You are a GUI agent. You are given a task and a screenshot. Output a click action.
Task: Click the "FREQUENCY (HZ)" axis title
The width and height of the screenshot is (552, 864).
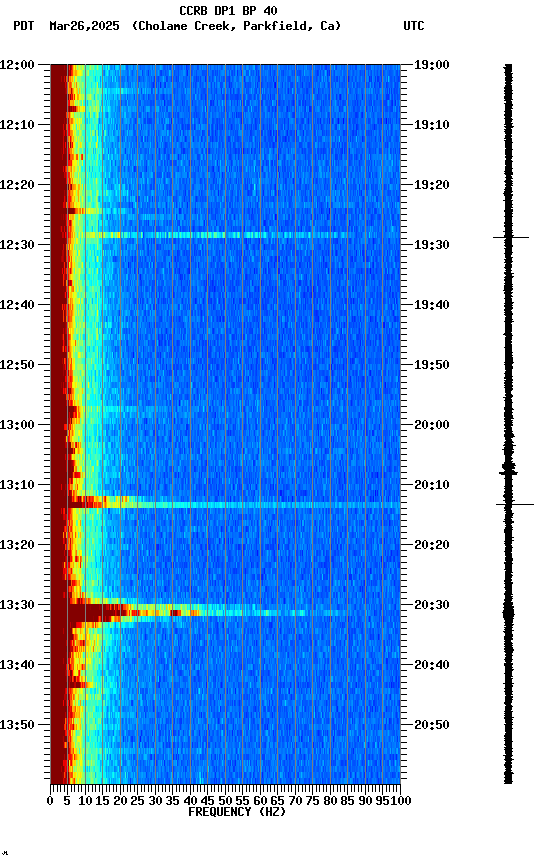[x=237, y=813]
